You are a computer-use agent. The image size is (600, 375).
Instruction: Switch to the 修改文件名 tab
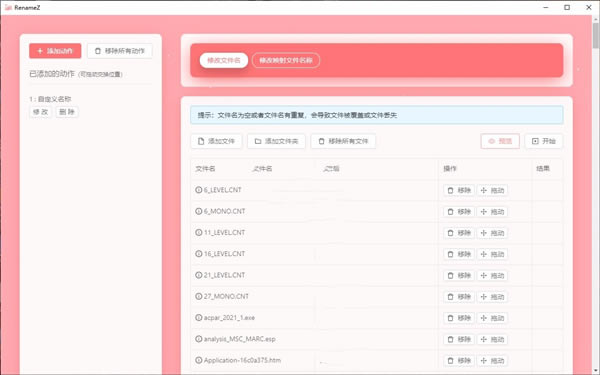(x=224, y=60)
